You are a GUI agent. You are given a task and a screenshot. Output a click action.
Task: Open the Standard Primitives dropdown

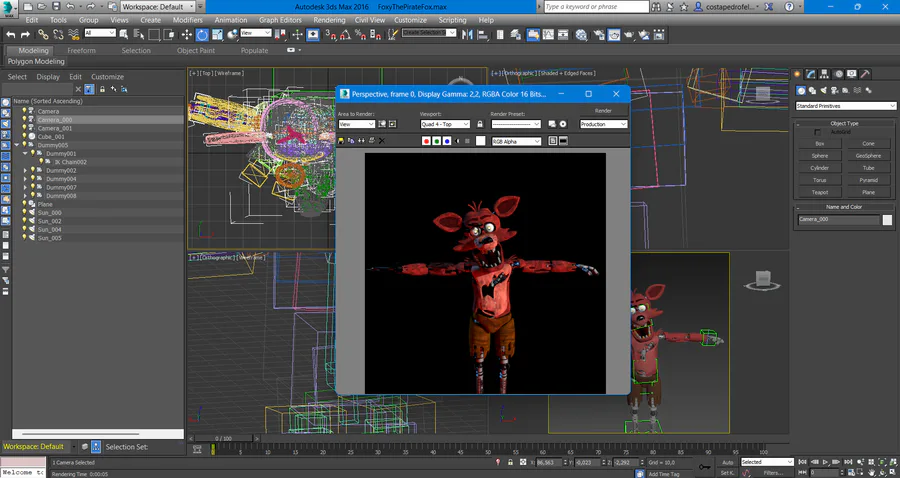[x=846, y=106]
